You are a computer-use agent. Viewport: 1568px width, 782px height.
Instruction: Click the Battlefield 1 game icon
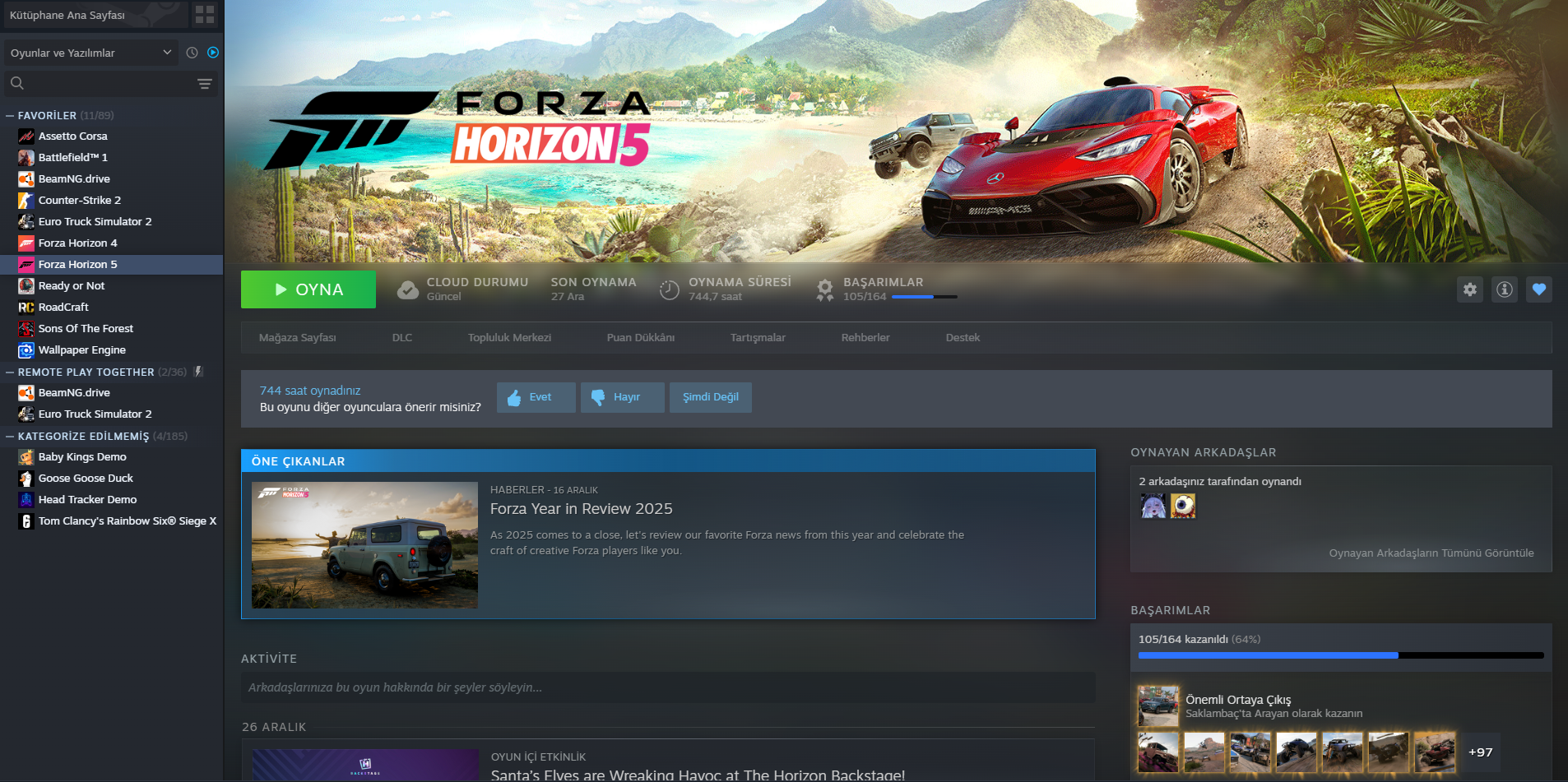(x=26, y=158)
